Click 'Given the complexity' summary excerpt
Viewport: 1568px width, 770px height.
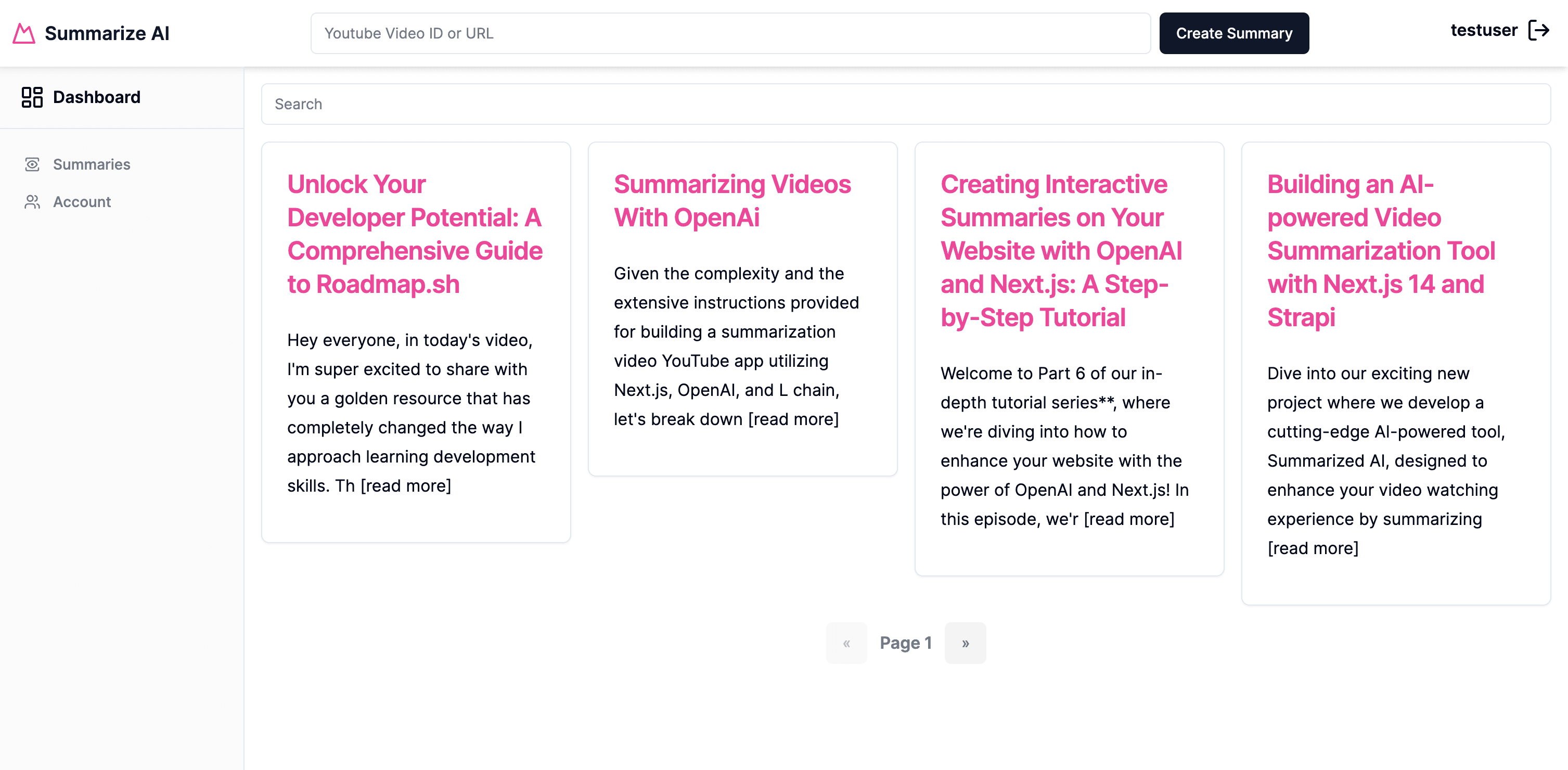coord(737,346)
